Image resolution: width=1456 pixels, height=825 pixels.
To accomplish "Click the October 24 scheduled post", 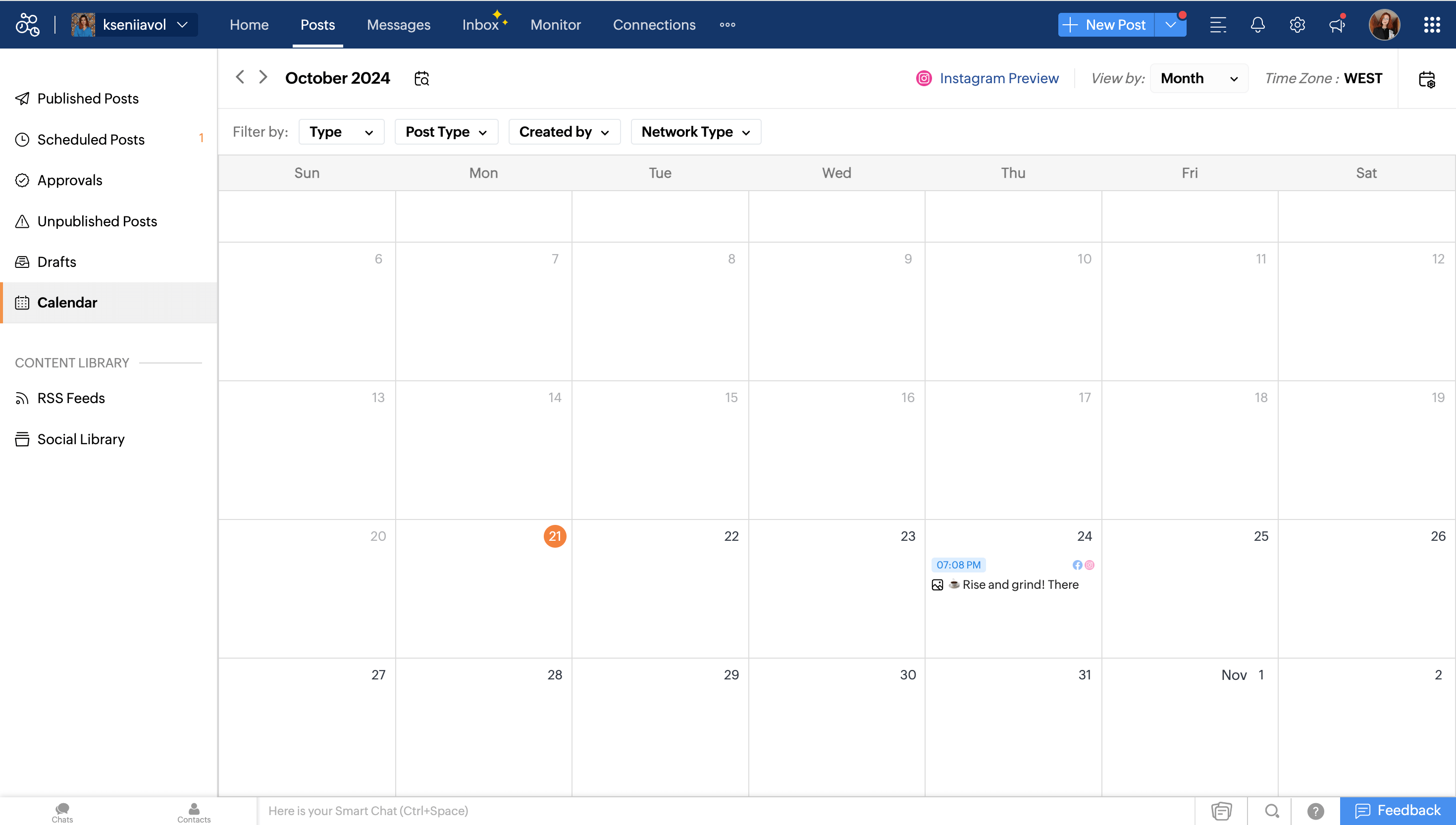I will [x=1012, y=575].
